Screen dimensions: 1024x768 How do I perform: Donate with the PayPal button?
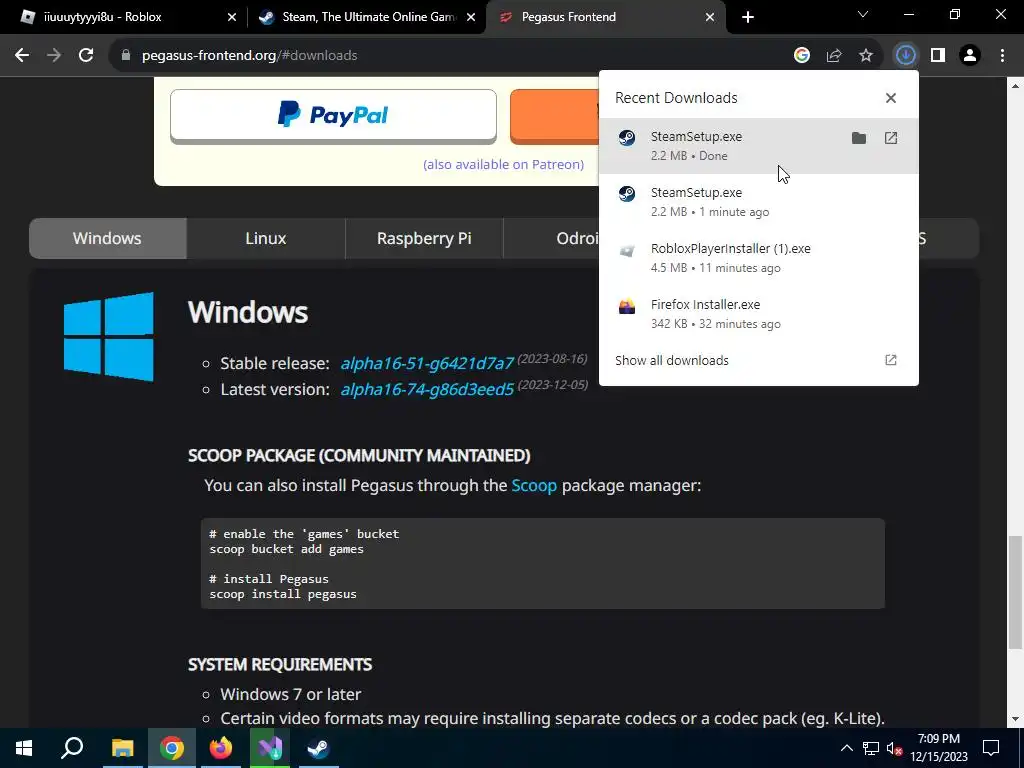(x=333, y=116)
